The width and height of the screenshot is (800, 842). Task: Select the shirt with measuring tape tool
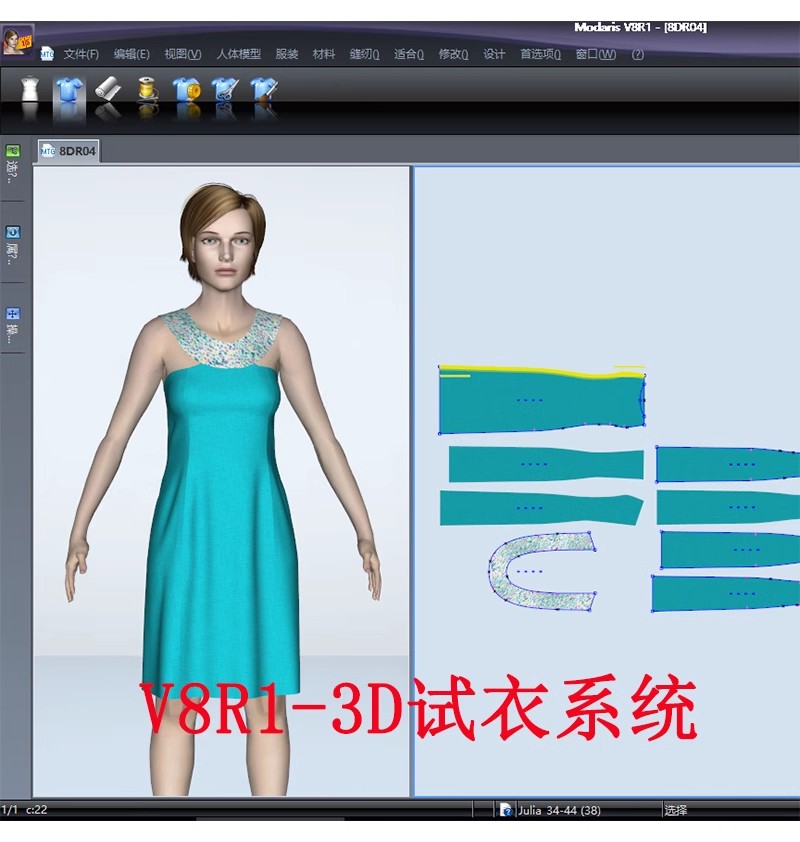(186, 89)
